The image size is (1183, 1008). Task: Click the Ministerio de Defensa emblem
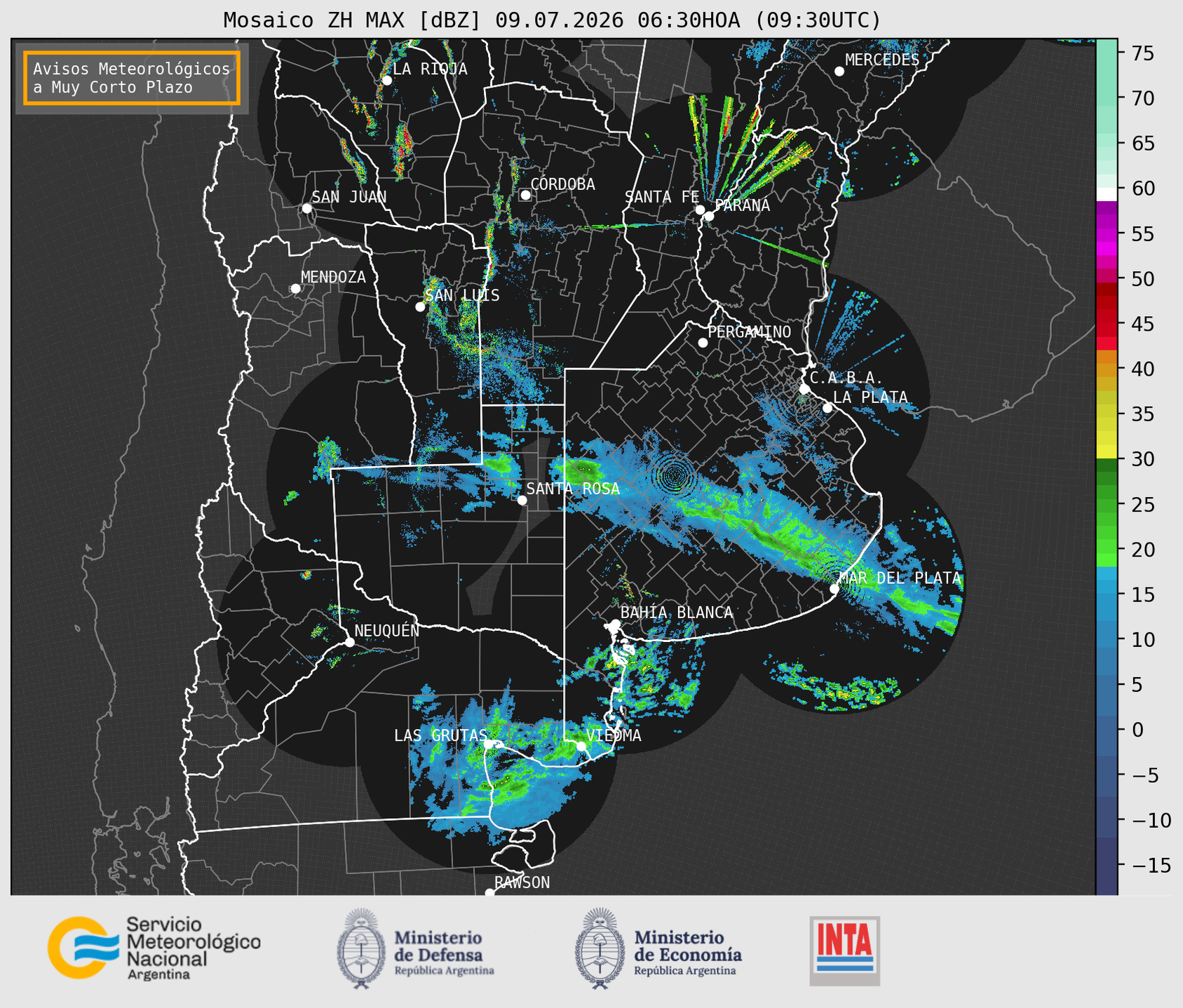point(361,949)
